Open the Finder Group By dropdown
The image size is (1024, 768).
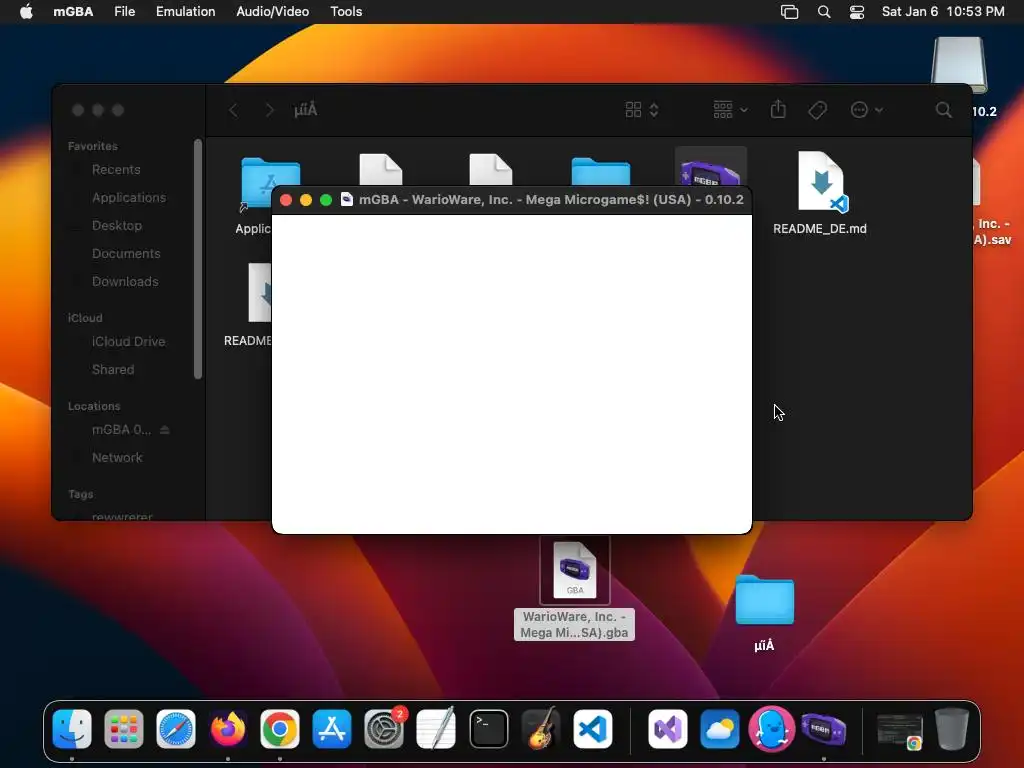[x=730, y=110]
